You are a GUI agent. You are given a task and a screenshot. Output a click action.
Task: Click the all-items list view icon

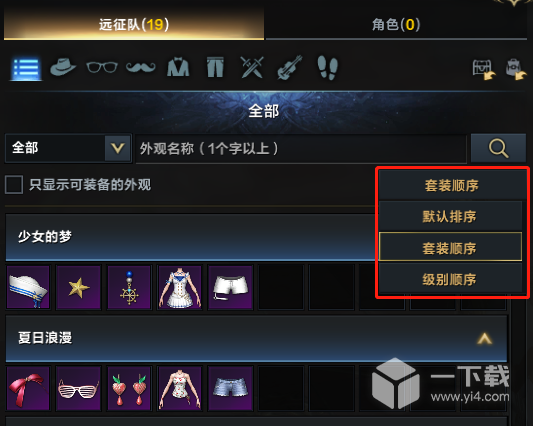(26, 68)
